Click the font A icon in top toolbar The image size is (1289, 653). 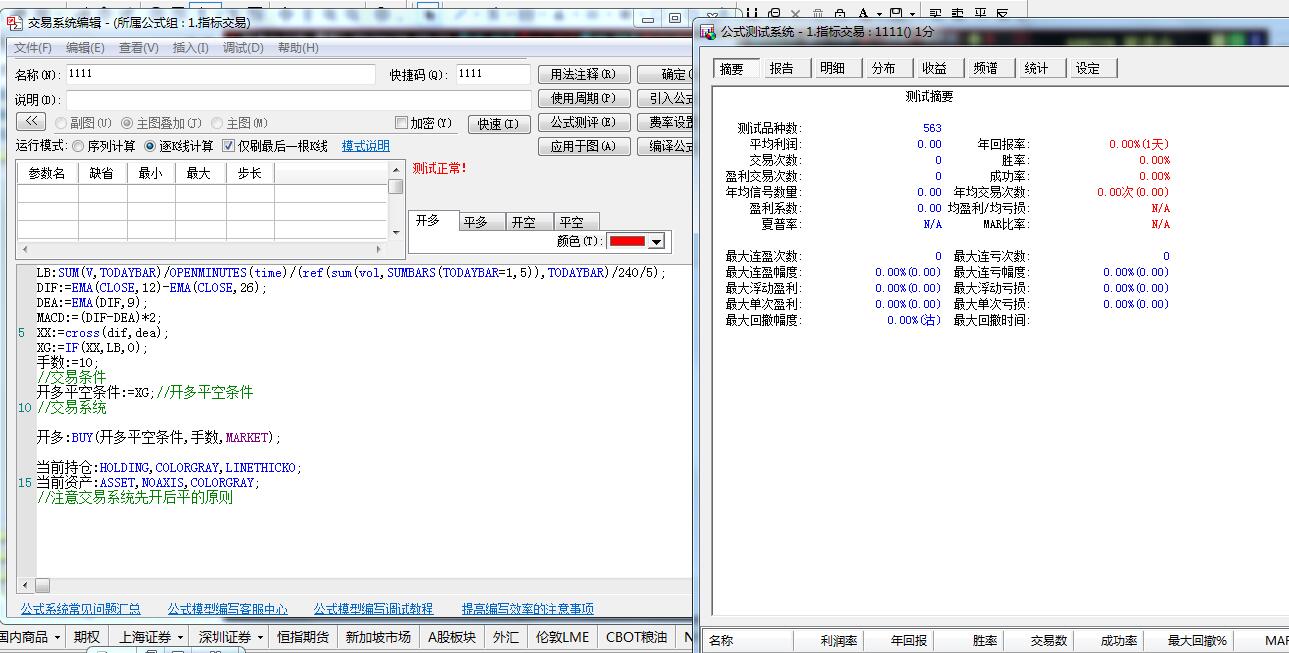click(862, 13)
